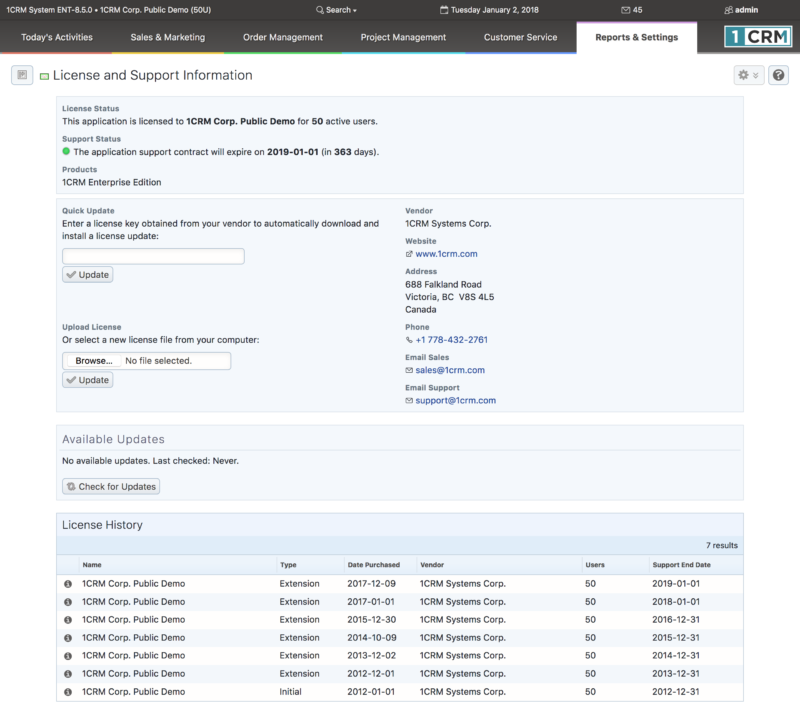Click the sidebar panel icon beside page title
The height and width of the screenshot is (706, 800).
click(22, 75)
